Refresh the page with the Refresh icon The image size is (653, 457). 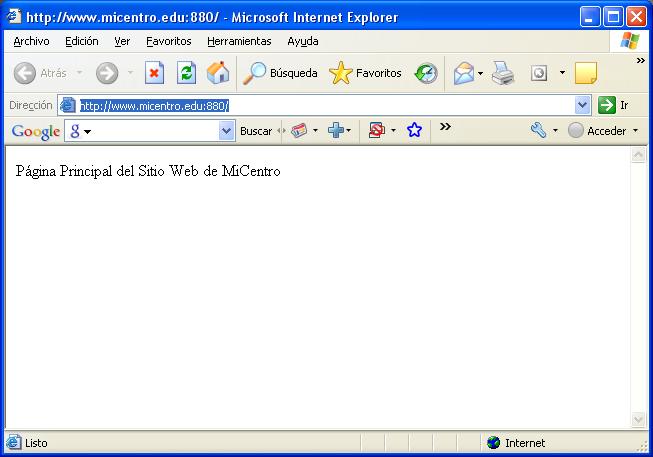coord(186,73)
